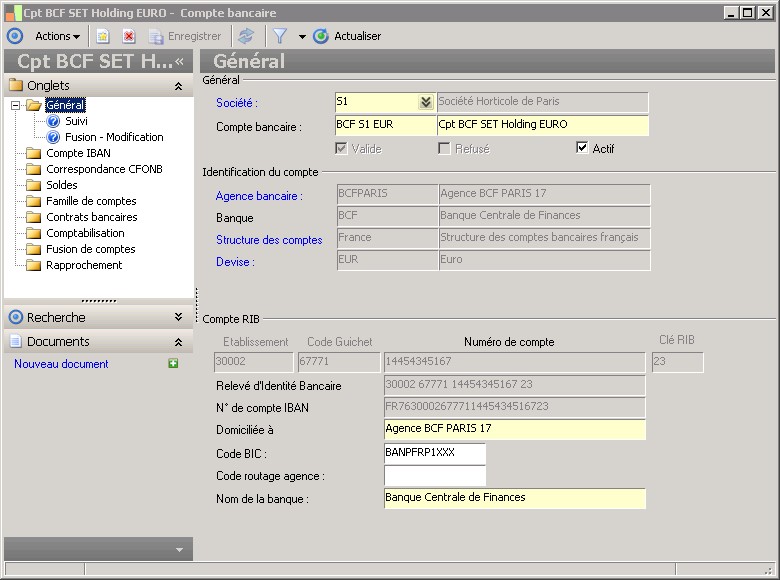Toggle the Refusé checkbox
The height and width of the screenshot is (580, 780).
pyautogui.click(x=445, y=149)
